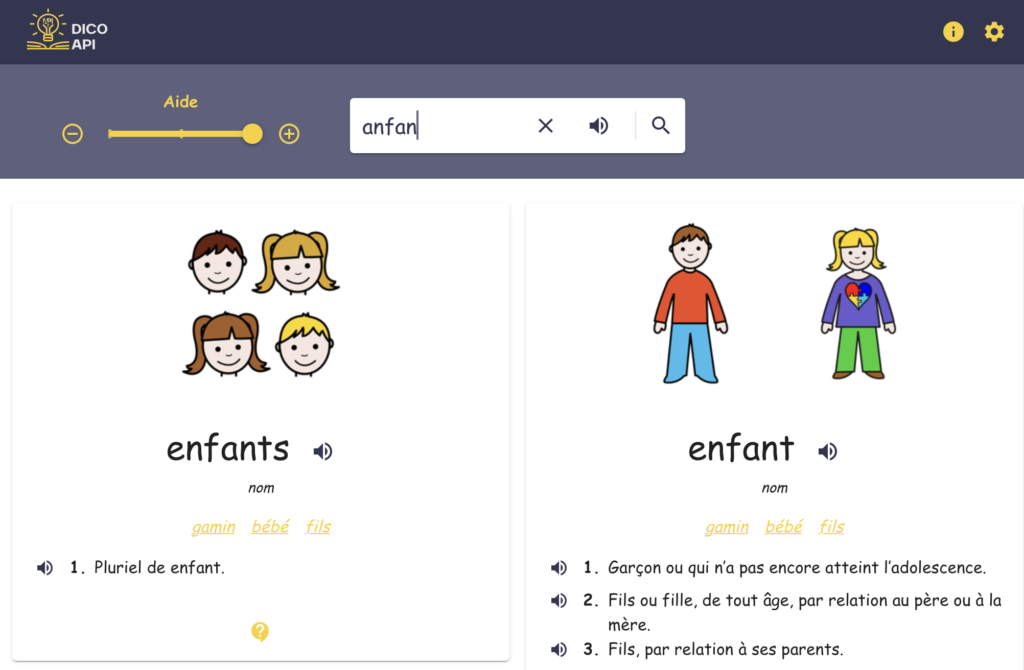Open settings gear icon

point(994,31)
